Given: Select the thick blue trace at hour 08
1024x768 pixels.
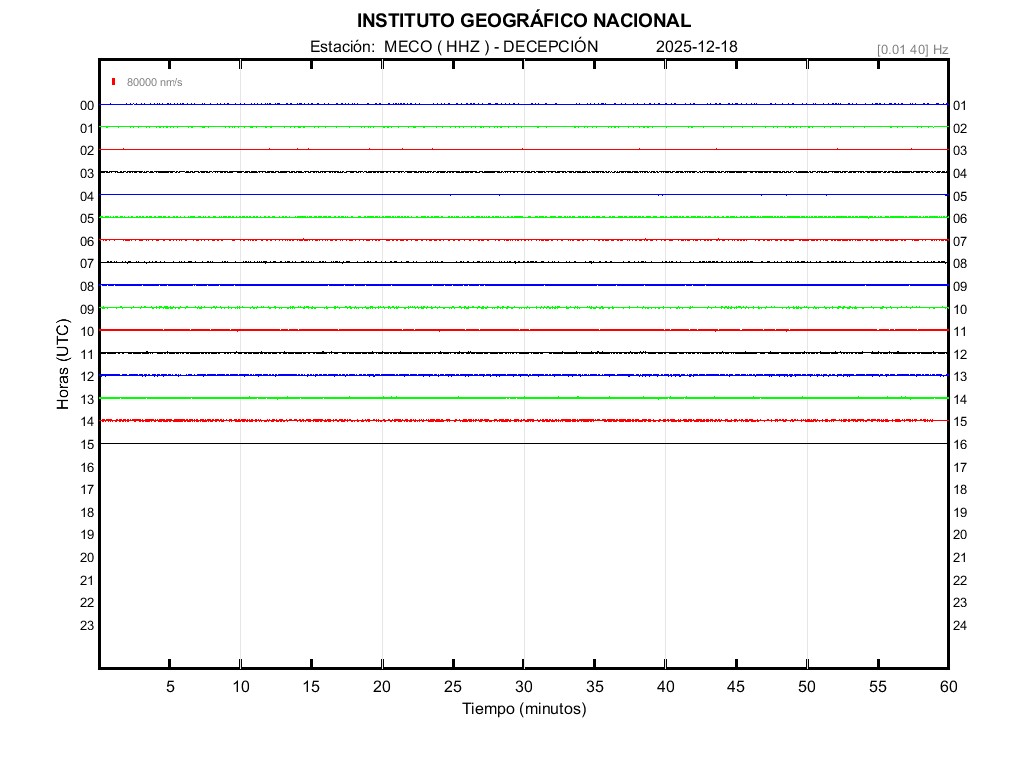Looking at the screenshot, I should (x=524, y=285).
